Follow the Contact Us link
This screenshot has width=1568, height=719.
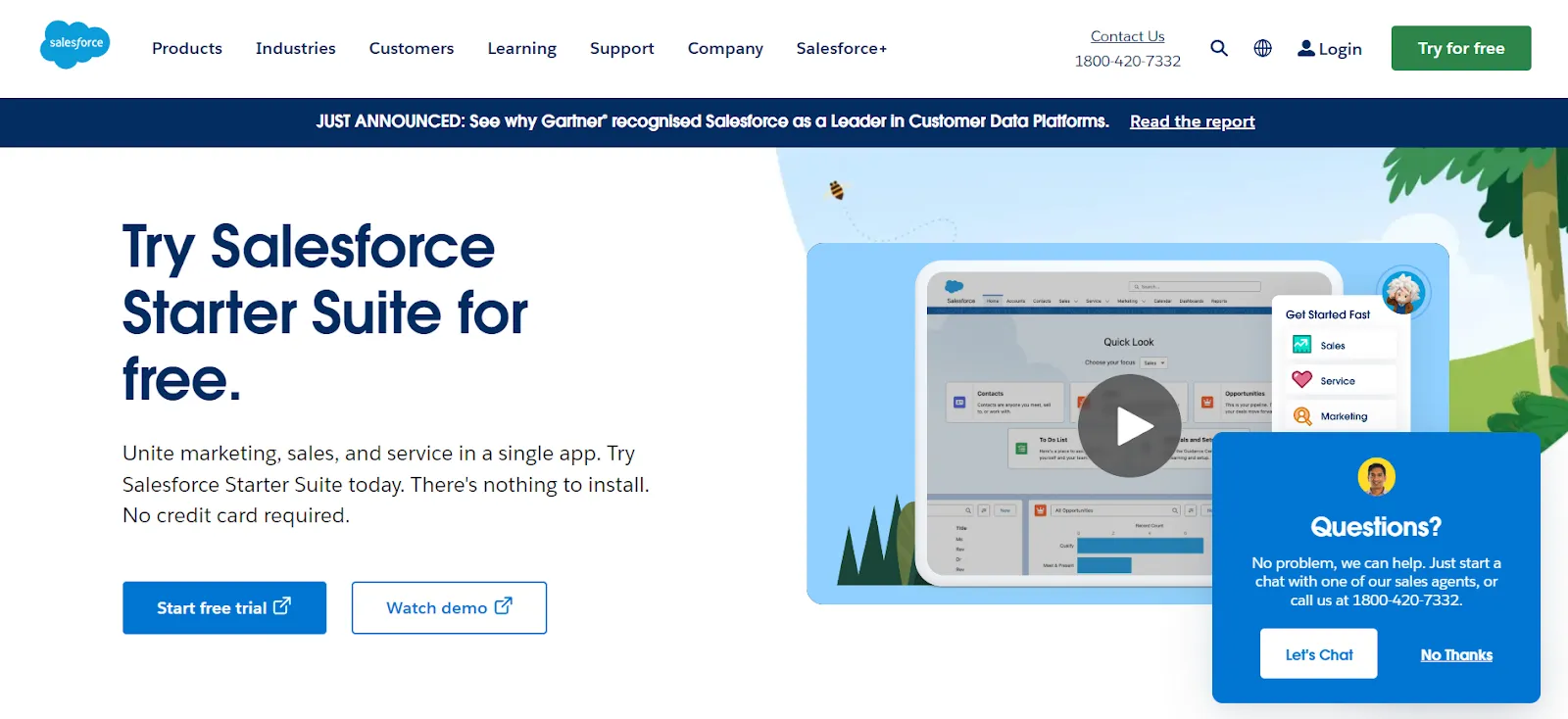pyautogui.click(x=1128, y=36)
